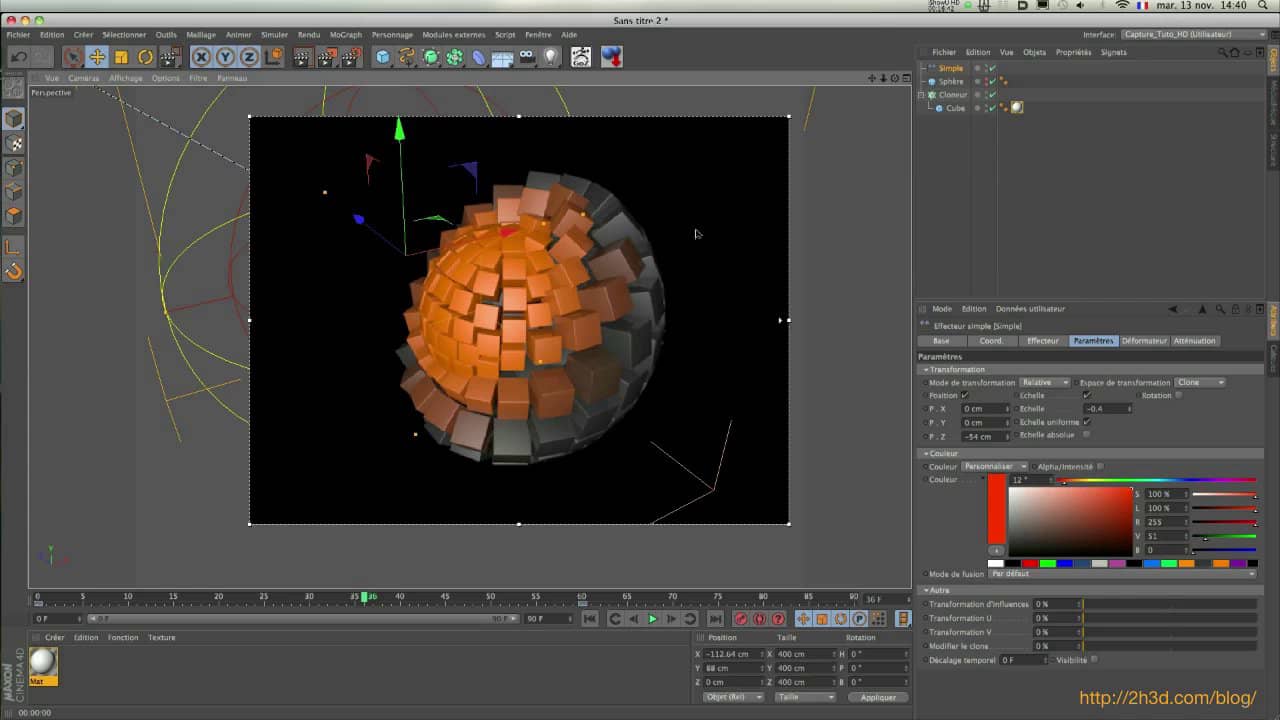
Task: Click the camera object icon
Action: coord(526,57)
